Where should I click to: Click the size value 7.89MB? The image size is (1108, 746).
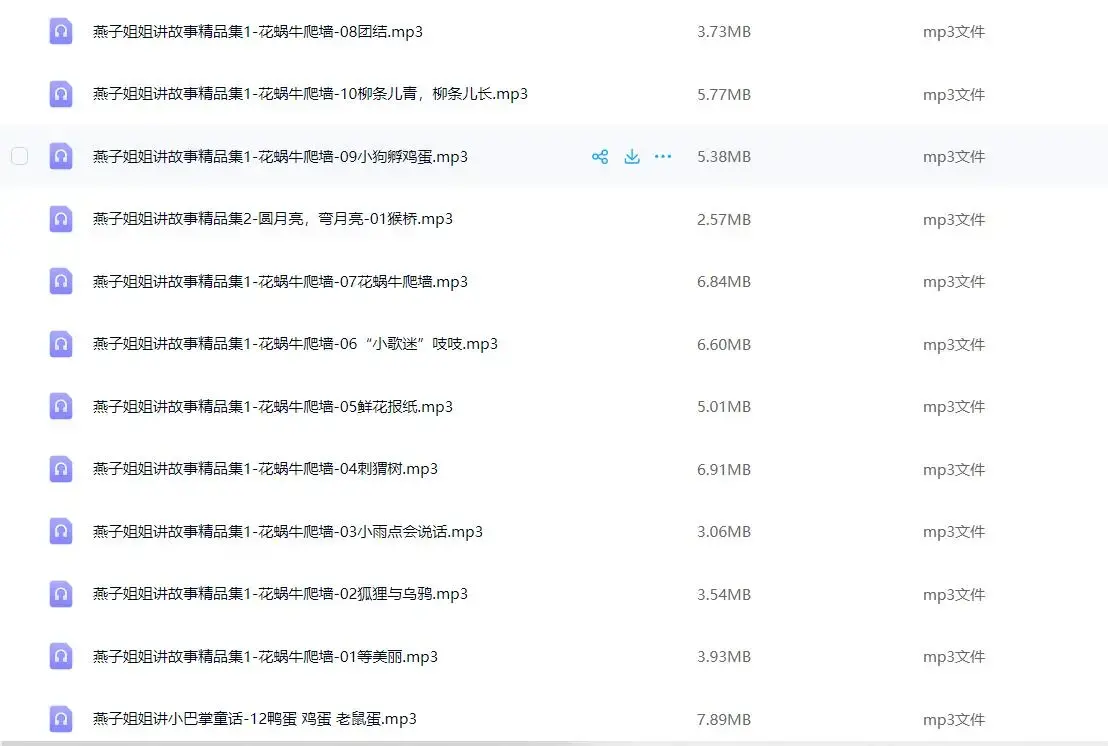click(723, 718)
